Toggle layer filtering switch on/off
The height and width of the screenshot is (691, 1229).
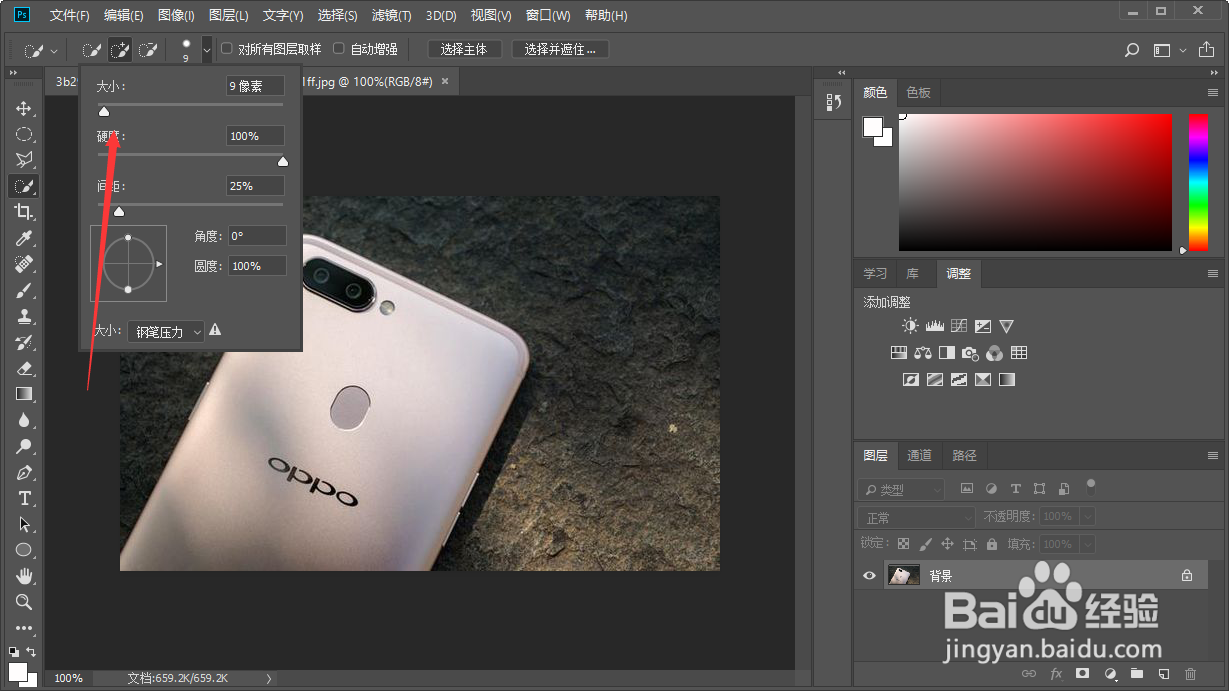tap(1091, 487)
